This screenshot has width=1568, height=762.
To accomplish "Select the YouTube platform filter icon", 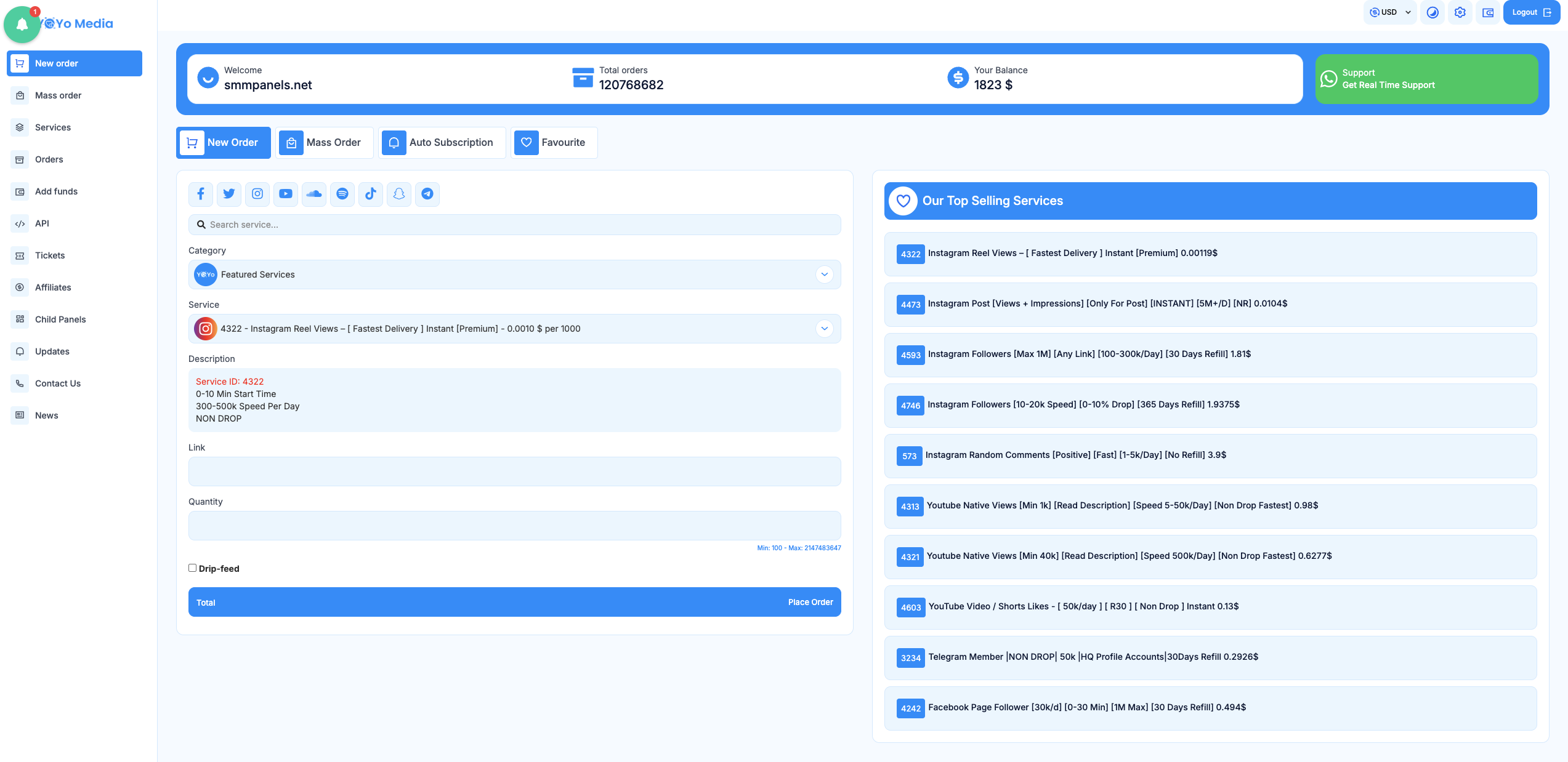I will [x=286, y=194].
